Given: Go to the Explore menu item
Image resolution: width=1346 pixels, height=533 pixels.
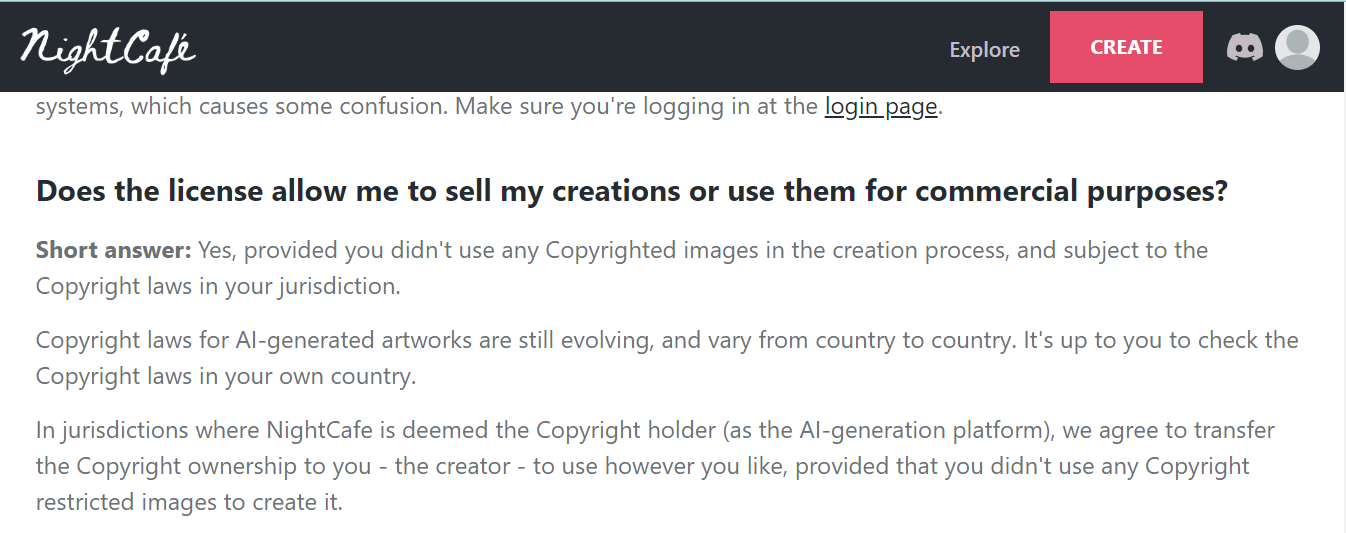Looking at the screenshot, I should [984, 49].
